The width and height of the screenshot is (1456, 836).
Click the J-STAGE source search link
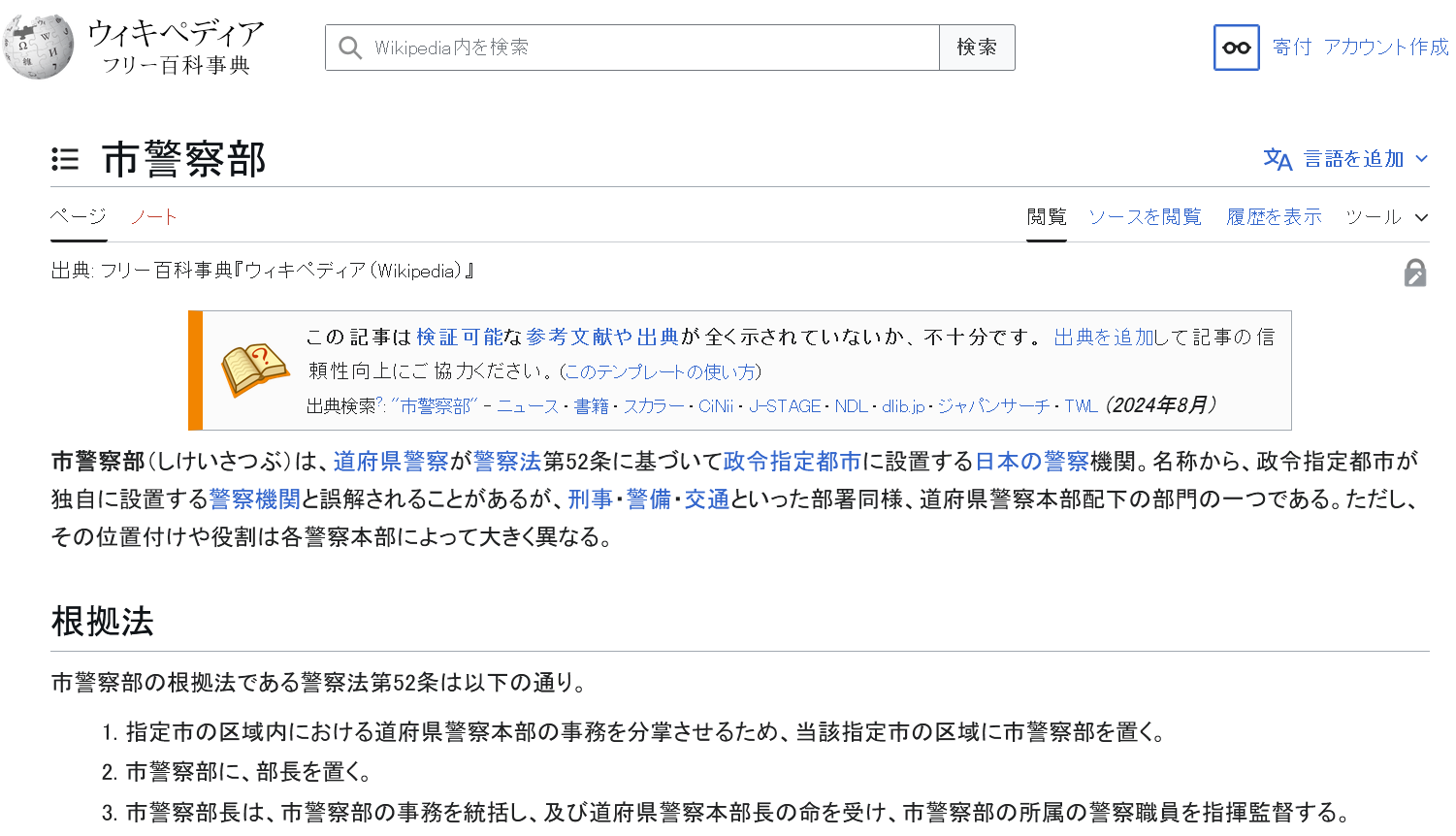tap(784, 406)
